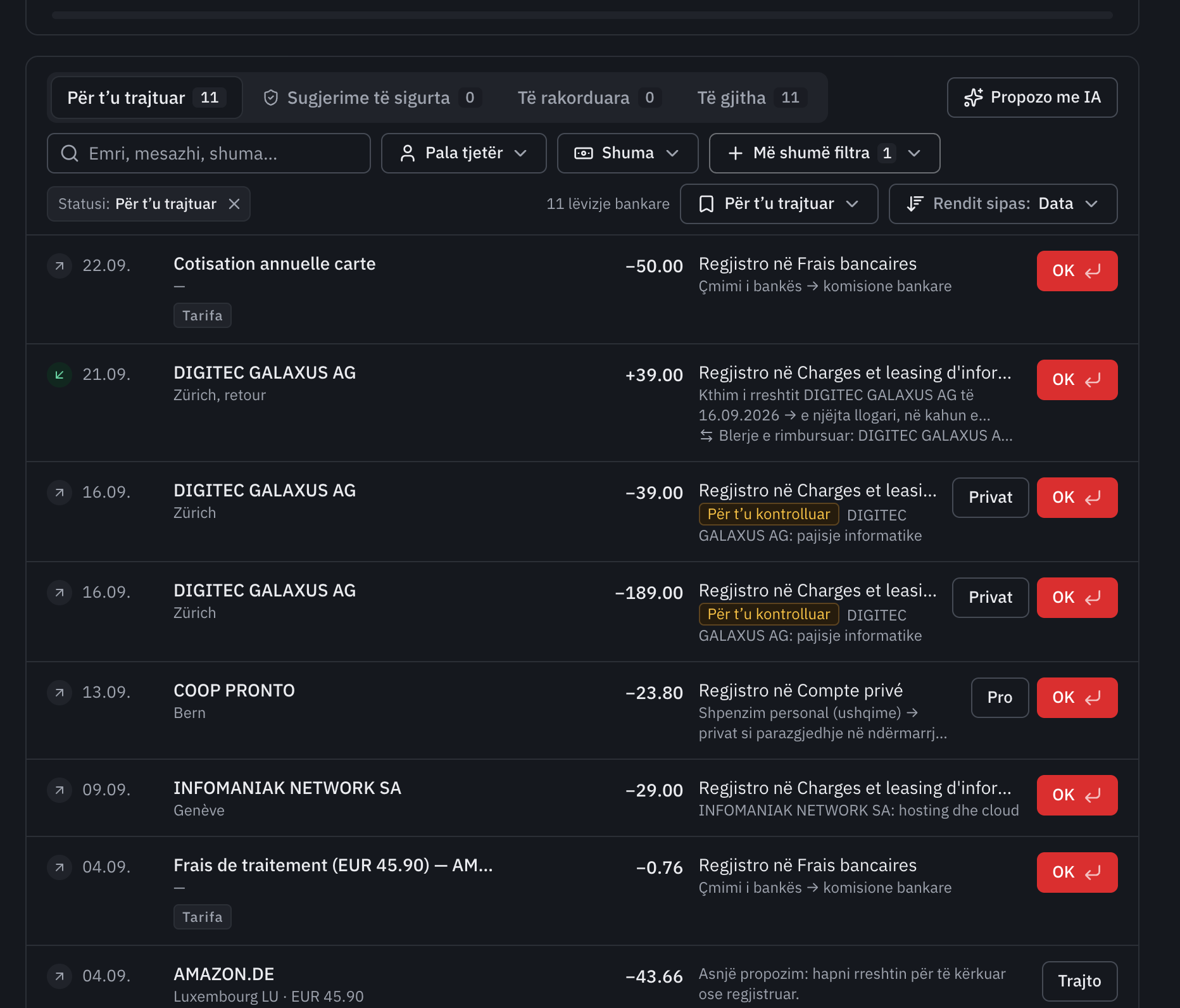Open the Pala tjetër dropdown
This screenshot has width=1180, height=1008.
[463, 153]
